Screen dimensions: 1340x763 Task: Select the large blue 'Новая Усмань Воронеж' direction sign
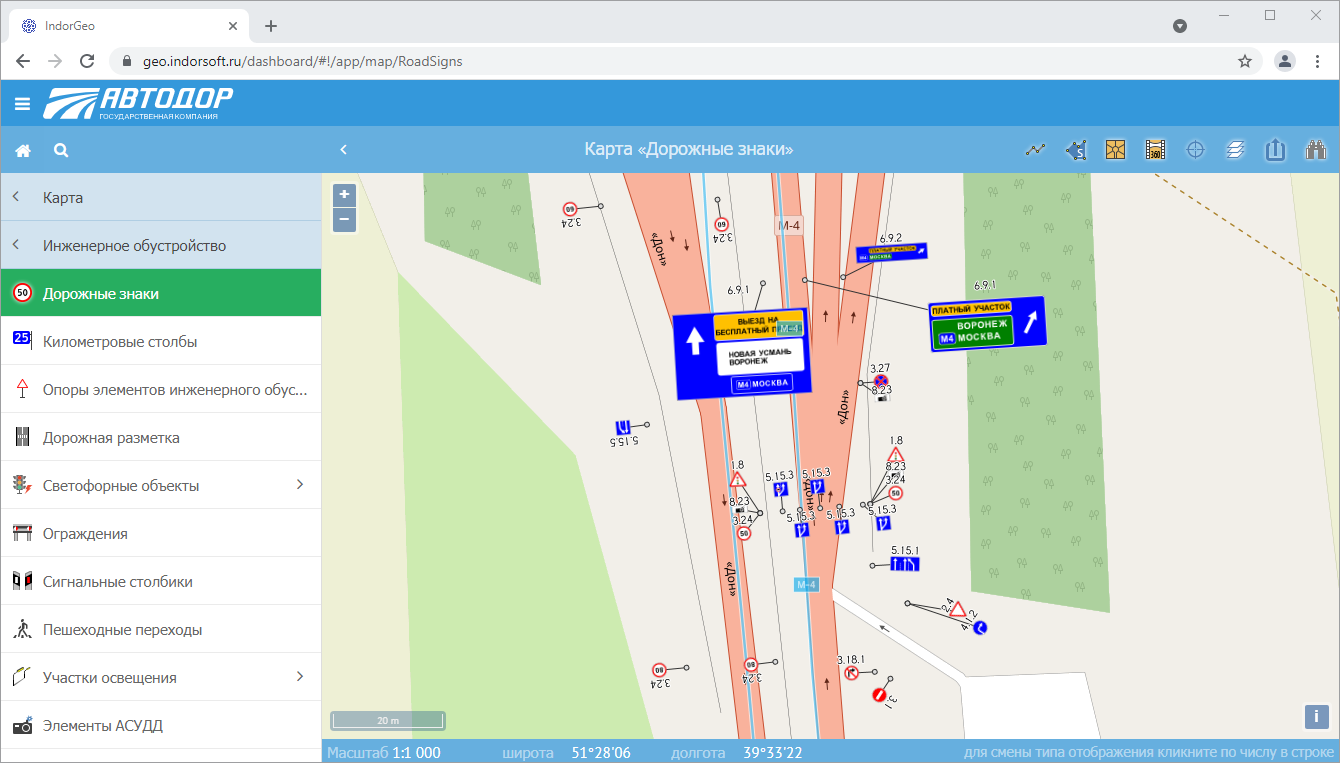741,354
